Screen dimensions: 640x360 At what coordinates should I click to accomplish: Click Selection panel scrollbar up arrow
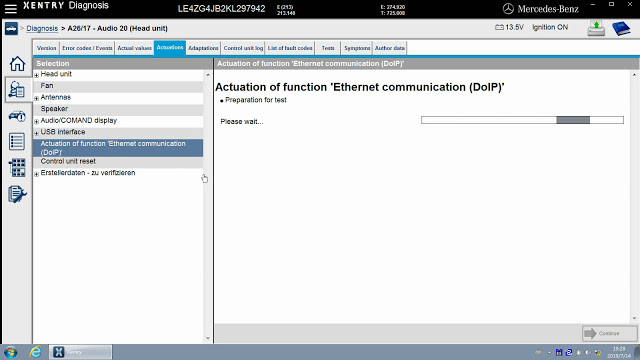(x=208, y=75)
